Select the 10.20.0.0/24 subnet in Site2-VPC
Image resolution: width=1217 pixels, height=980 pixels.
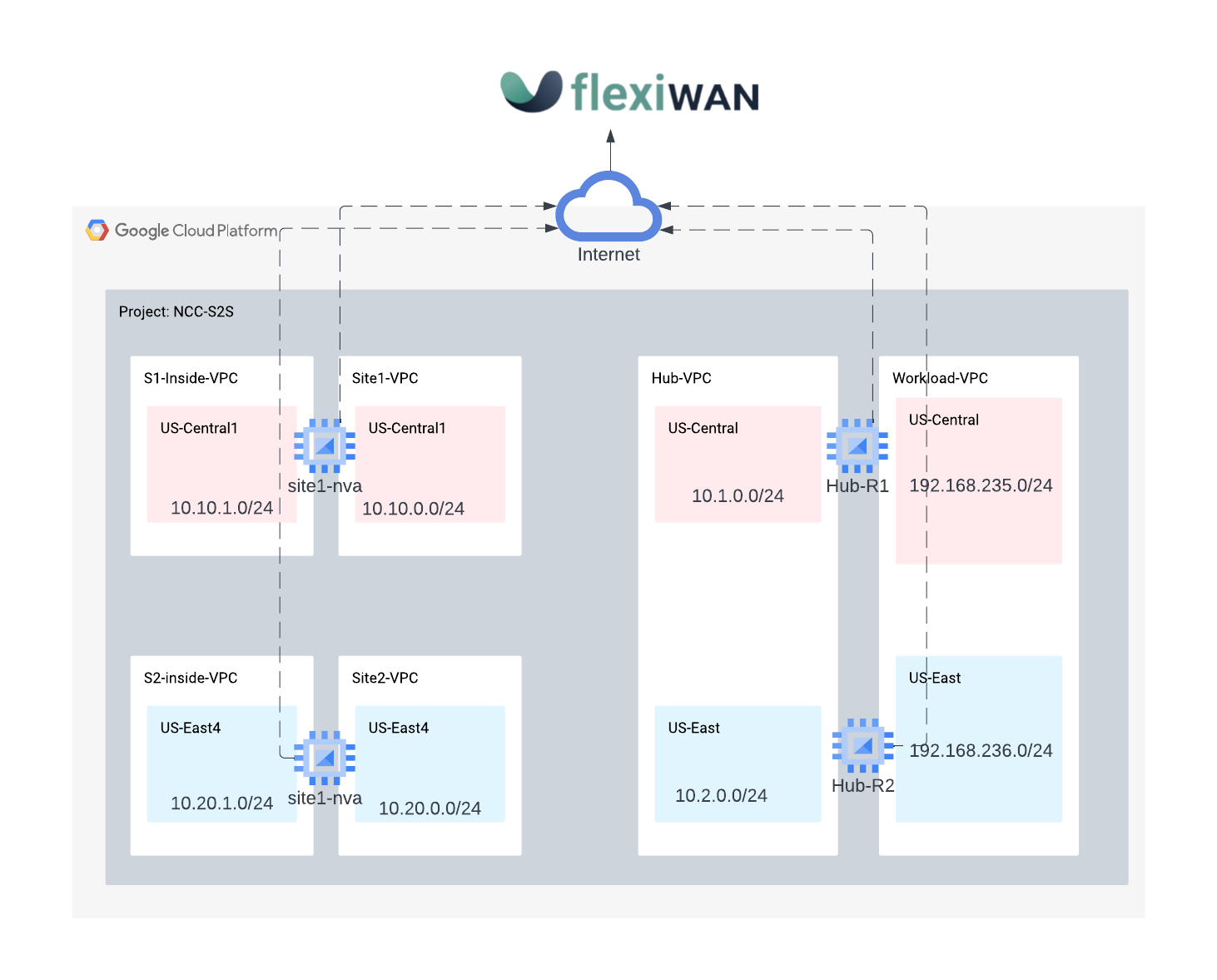coord(430,808)
